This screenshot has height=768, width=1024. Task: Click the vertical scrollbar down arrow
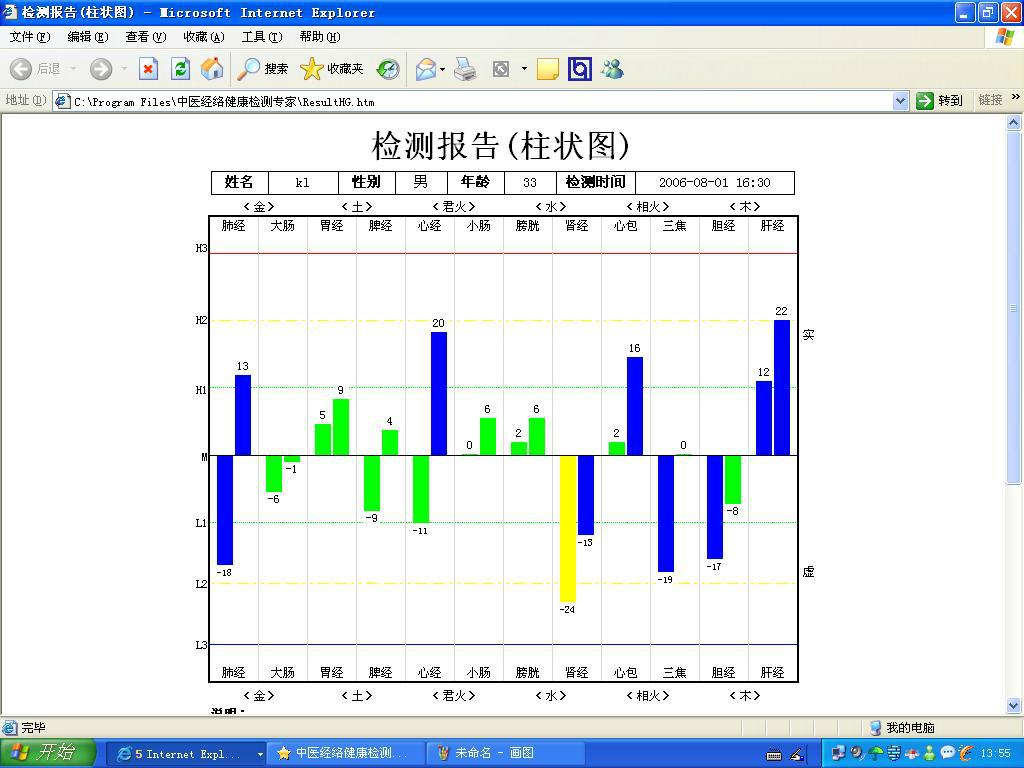(1014, 705)
